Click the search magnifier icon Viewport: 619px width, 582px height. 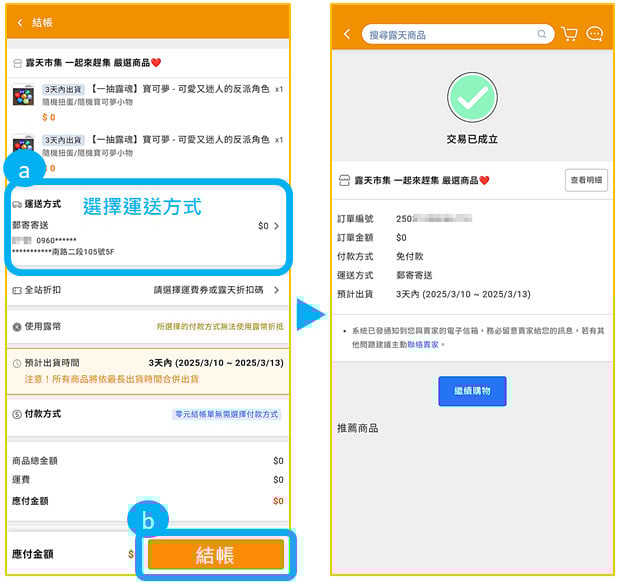coord(542,34)
